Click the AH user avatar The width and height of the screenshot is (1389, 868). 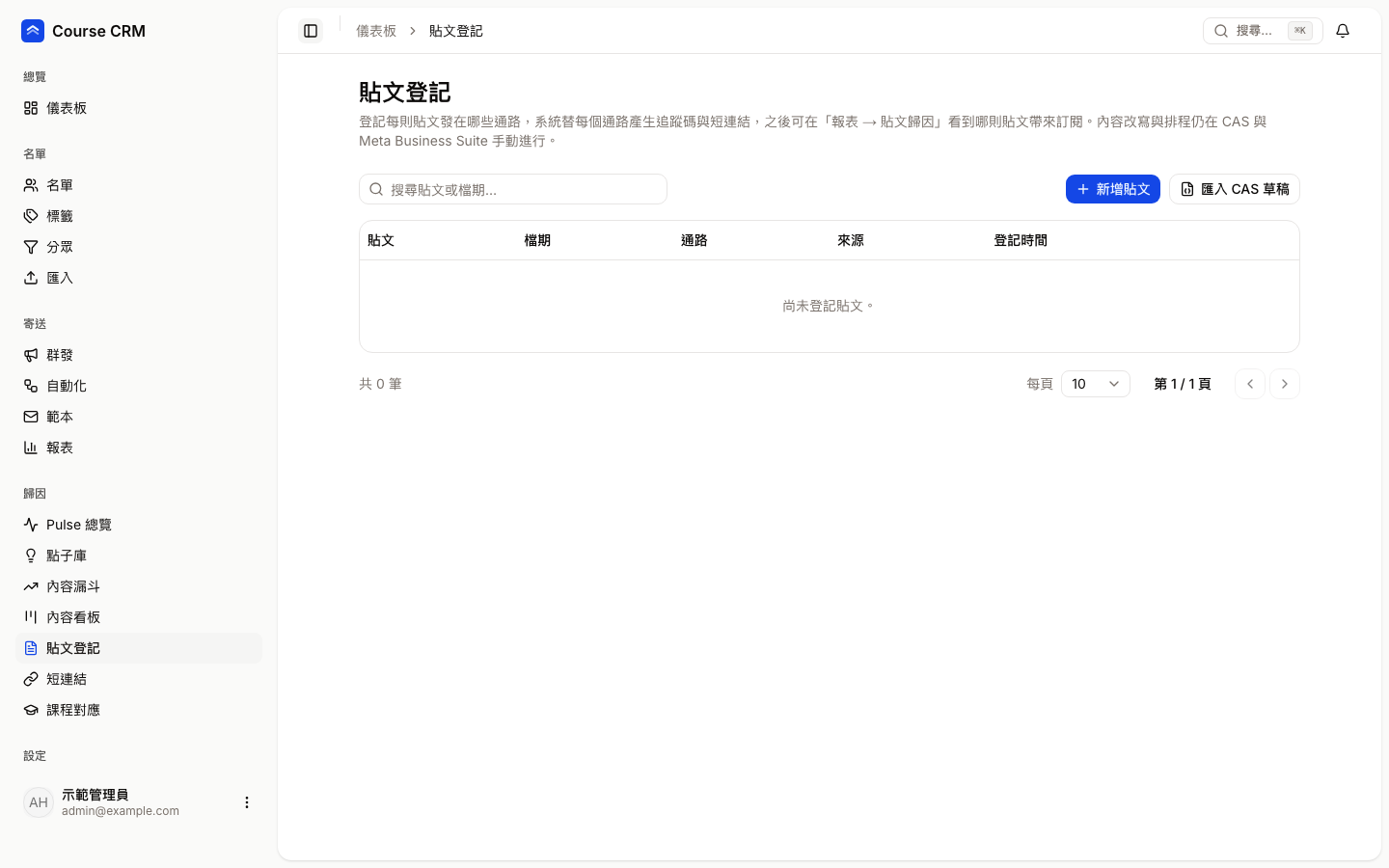click(39, 802)
